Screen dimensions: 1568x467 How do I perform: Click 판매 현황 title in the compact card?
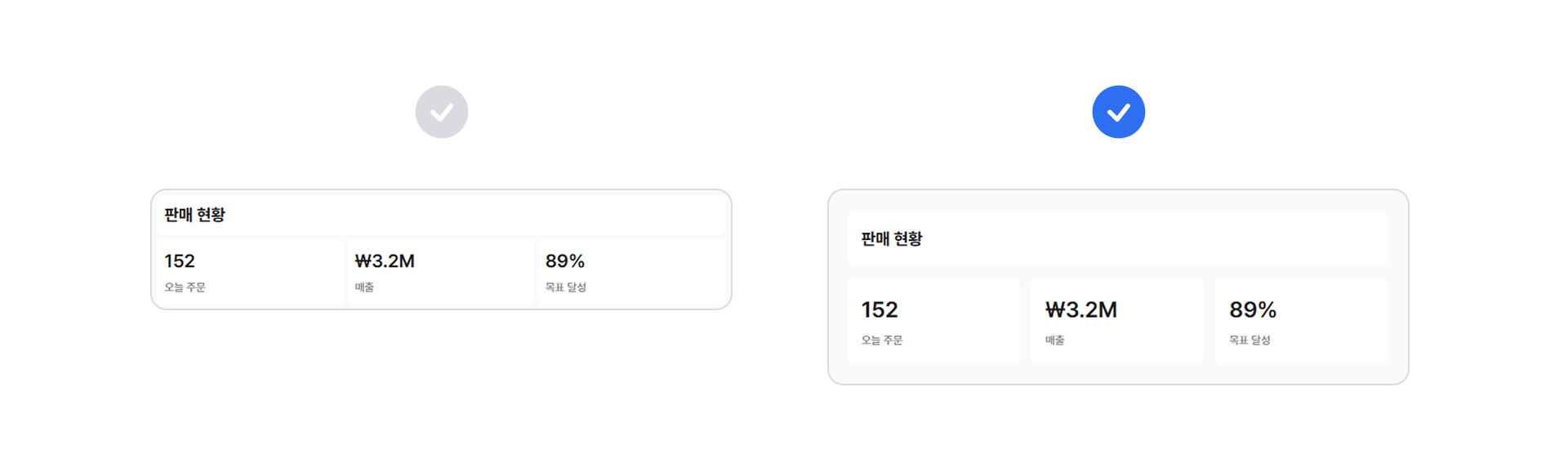[194, 215]
